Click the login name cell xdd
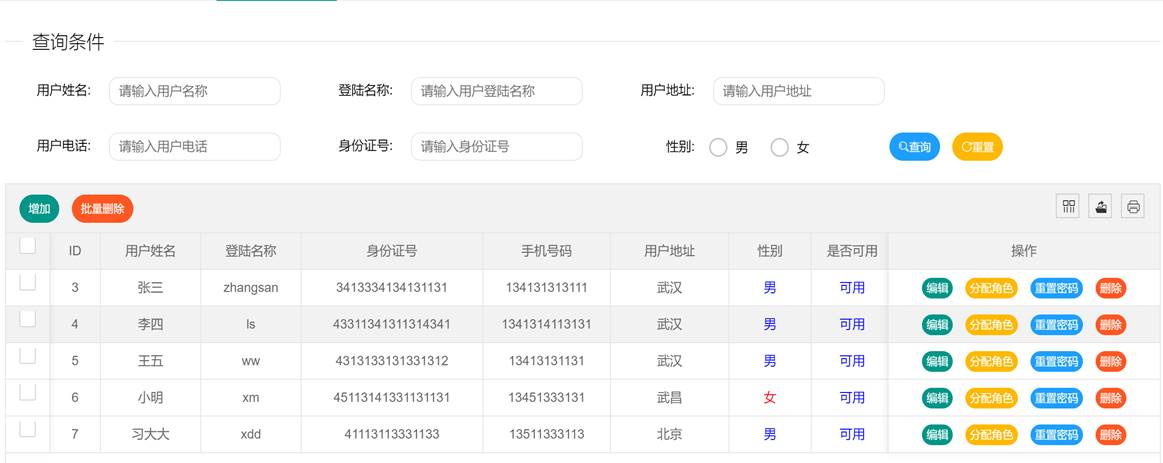The image size is (1163, 463). pyautogui.click(x=251, y=435)
